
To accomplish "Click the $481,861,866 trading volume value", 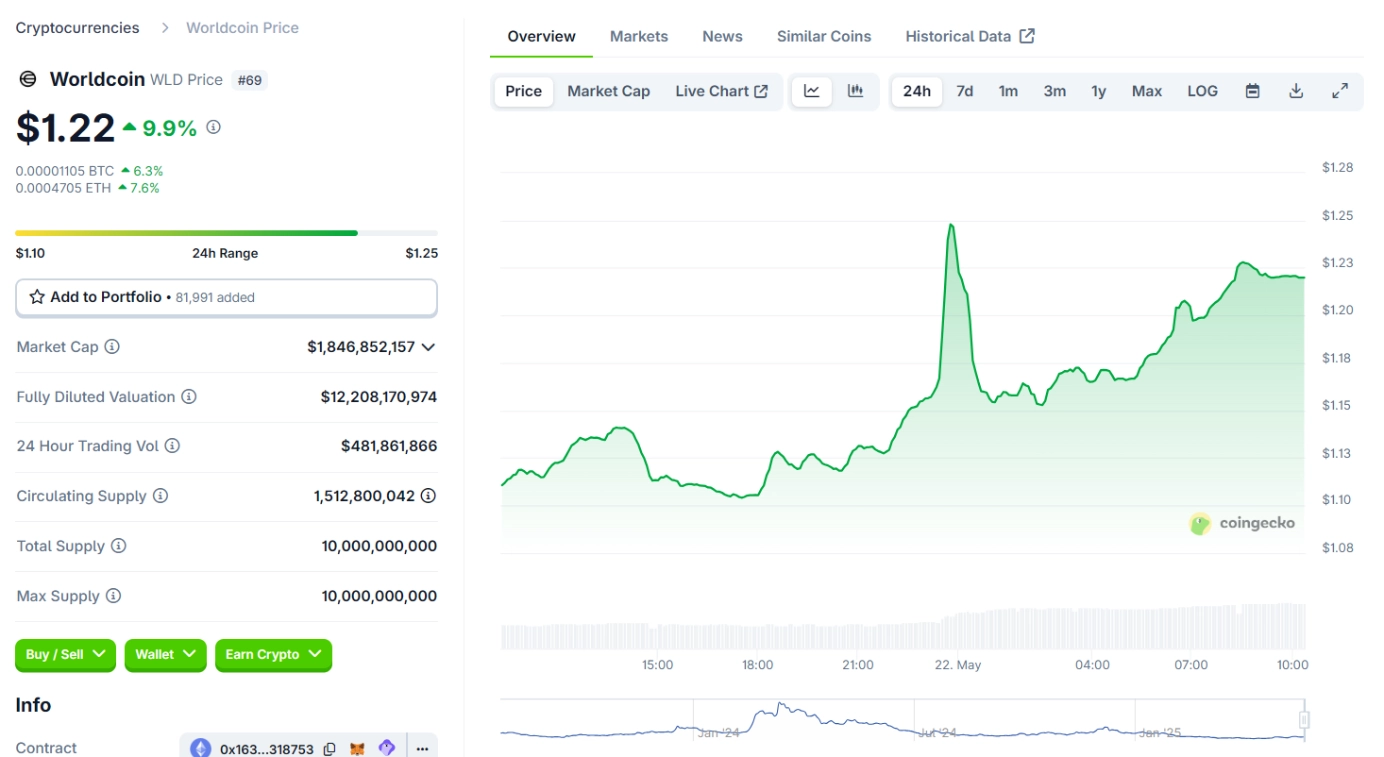I will (x=389, y=446).
